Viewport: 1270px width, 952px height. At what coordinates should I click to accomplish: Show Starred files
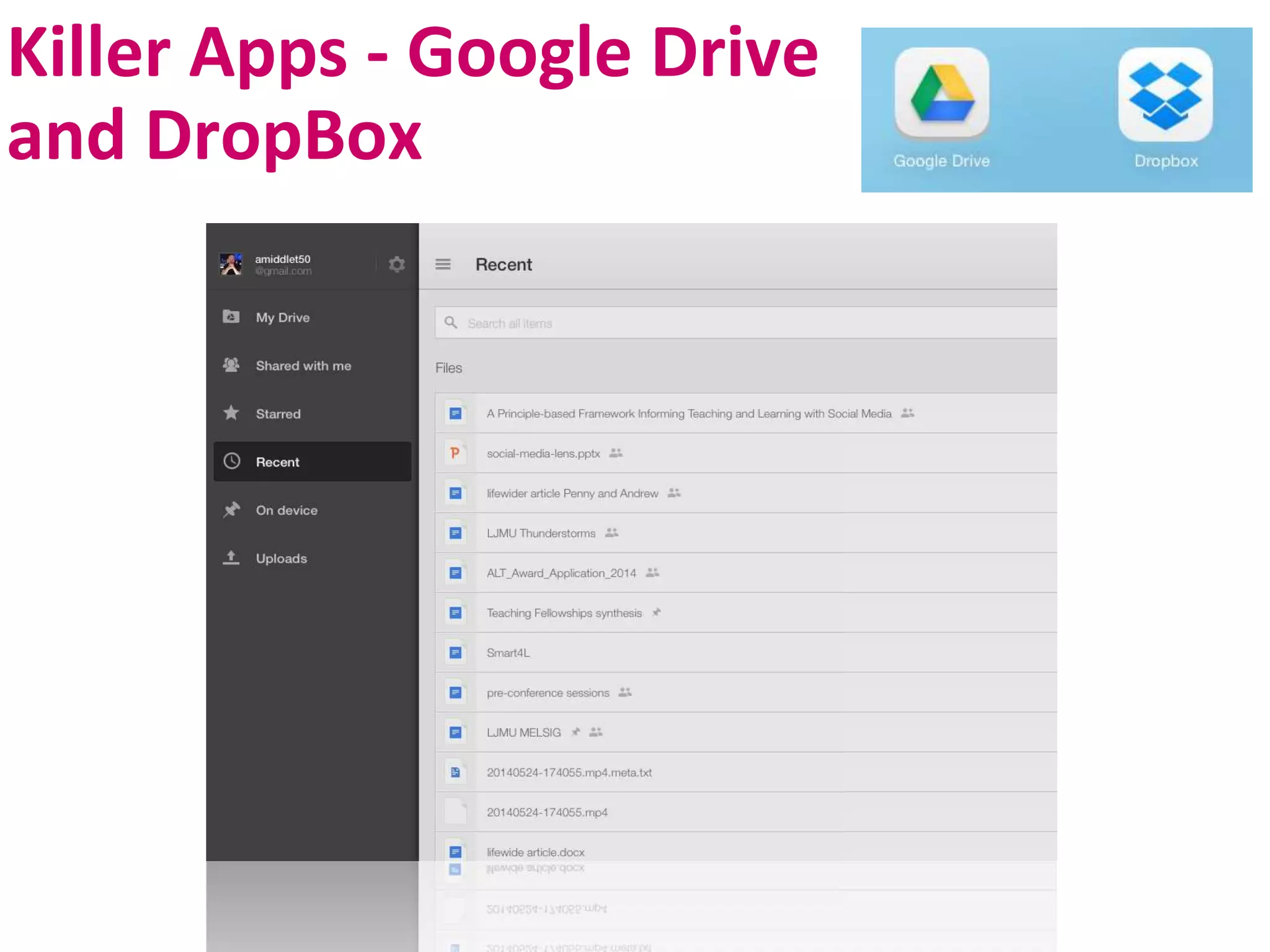tap(313, 414)
